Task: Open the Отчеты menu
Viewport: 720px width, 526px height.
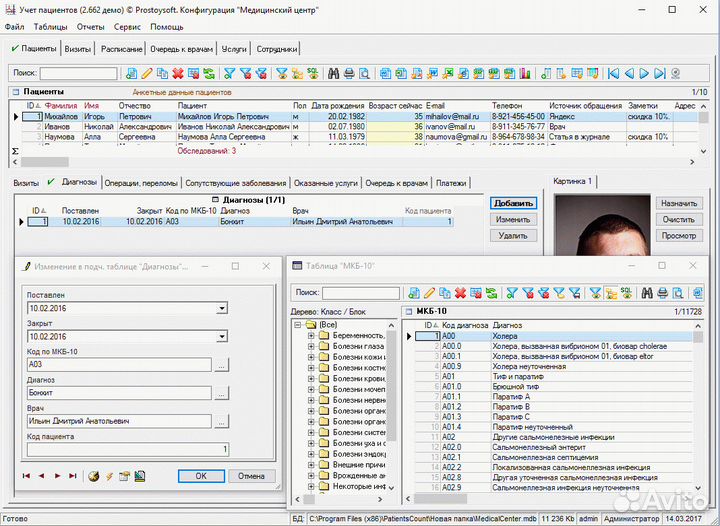Action: 90,27
